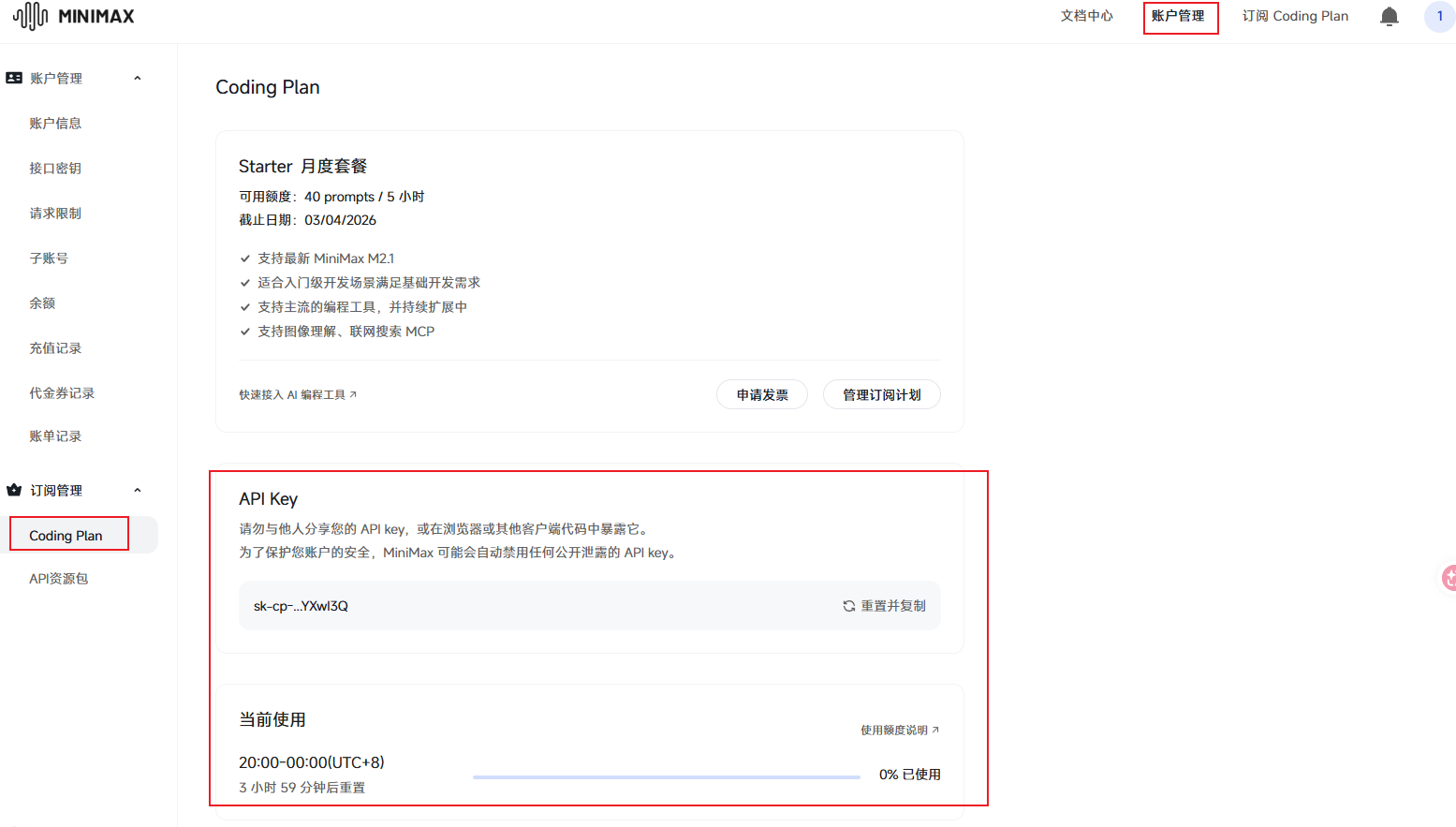The width and height of the screenshot is (1456, 827).
Task: Open 余额 in sidebar
Action: coord(42,303)
